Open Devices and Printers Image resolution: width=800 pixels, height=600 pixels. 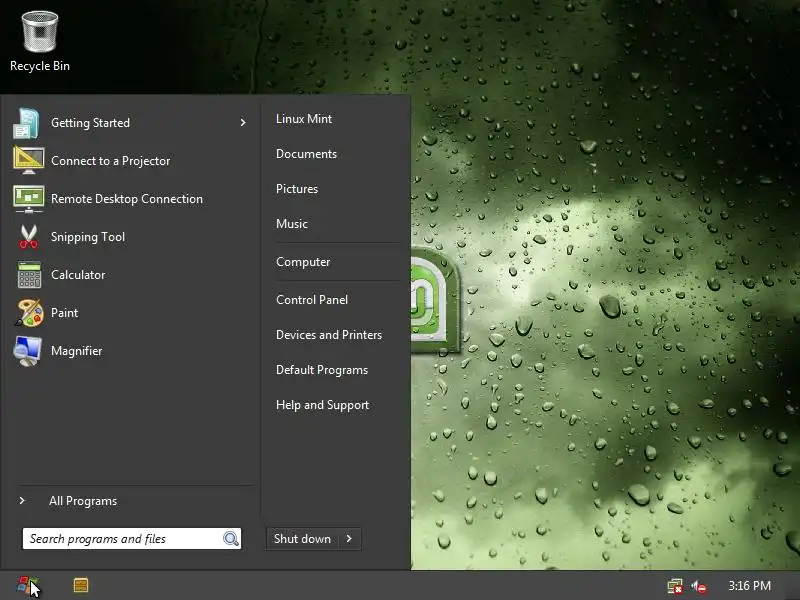pyautogui.click(x=329, y=335)
